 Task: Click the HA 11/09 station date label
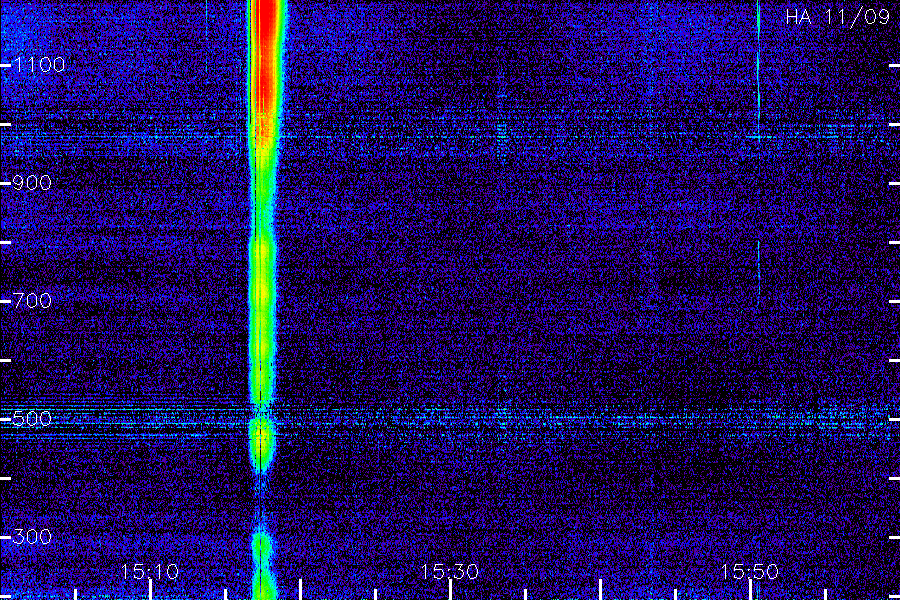click(837, 17)
